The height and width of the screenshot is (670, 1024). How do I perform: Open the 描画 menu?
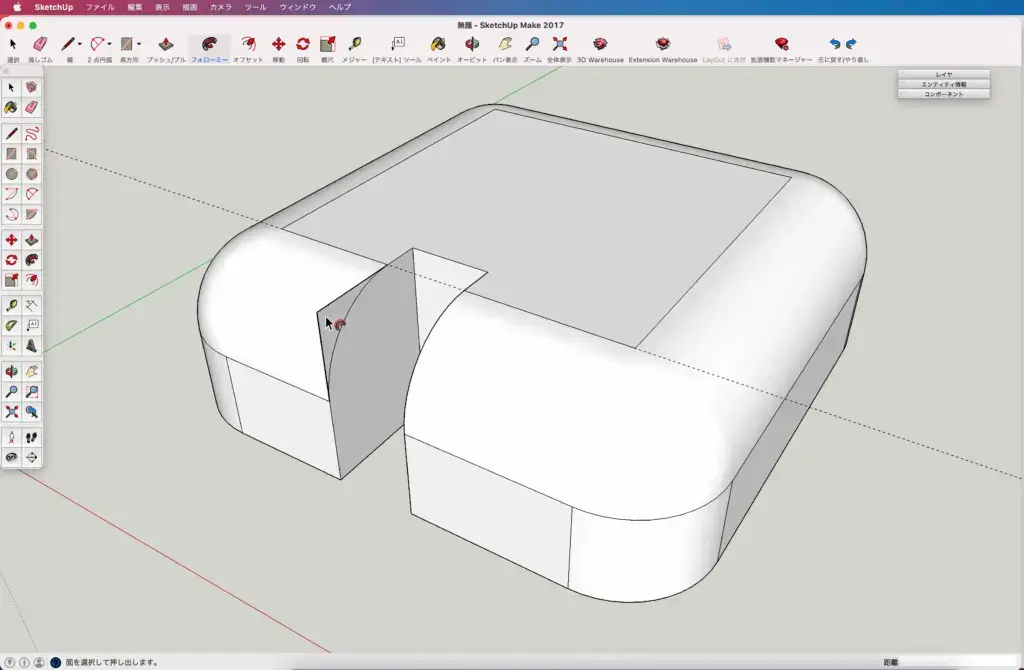coord(189,7)
